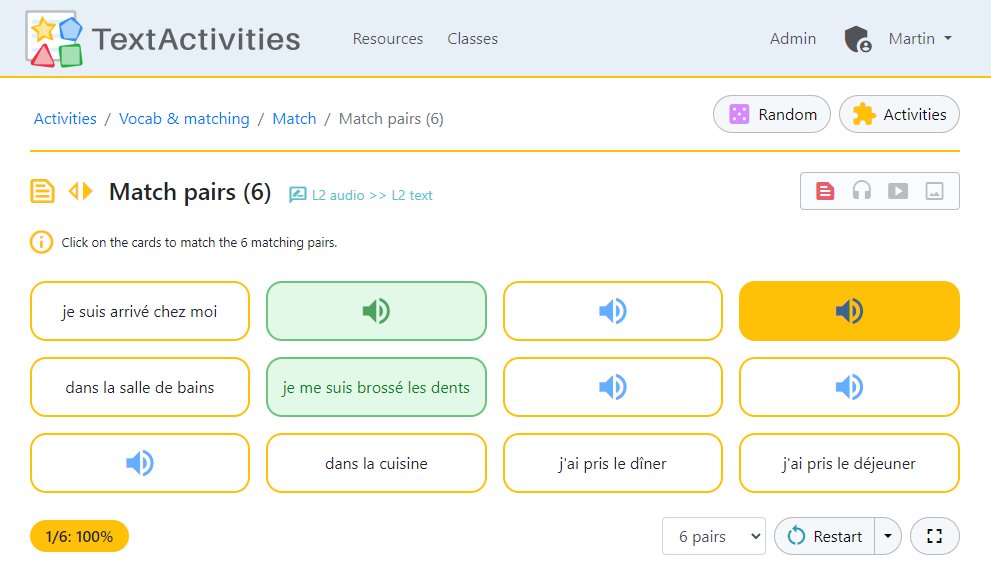The image size is (991, 583).
Task: Open the Match breadcrumb link
Action: click(294, 118)
